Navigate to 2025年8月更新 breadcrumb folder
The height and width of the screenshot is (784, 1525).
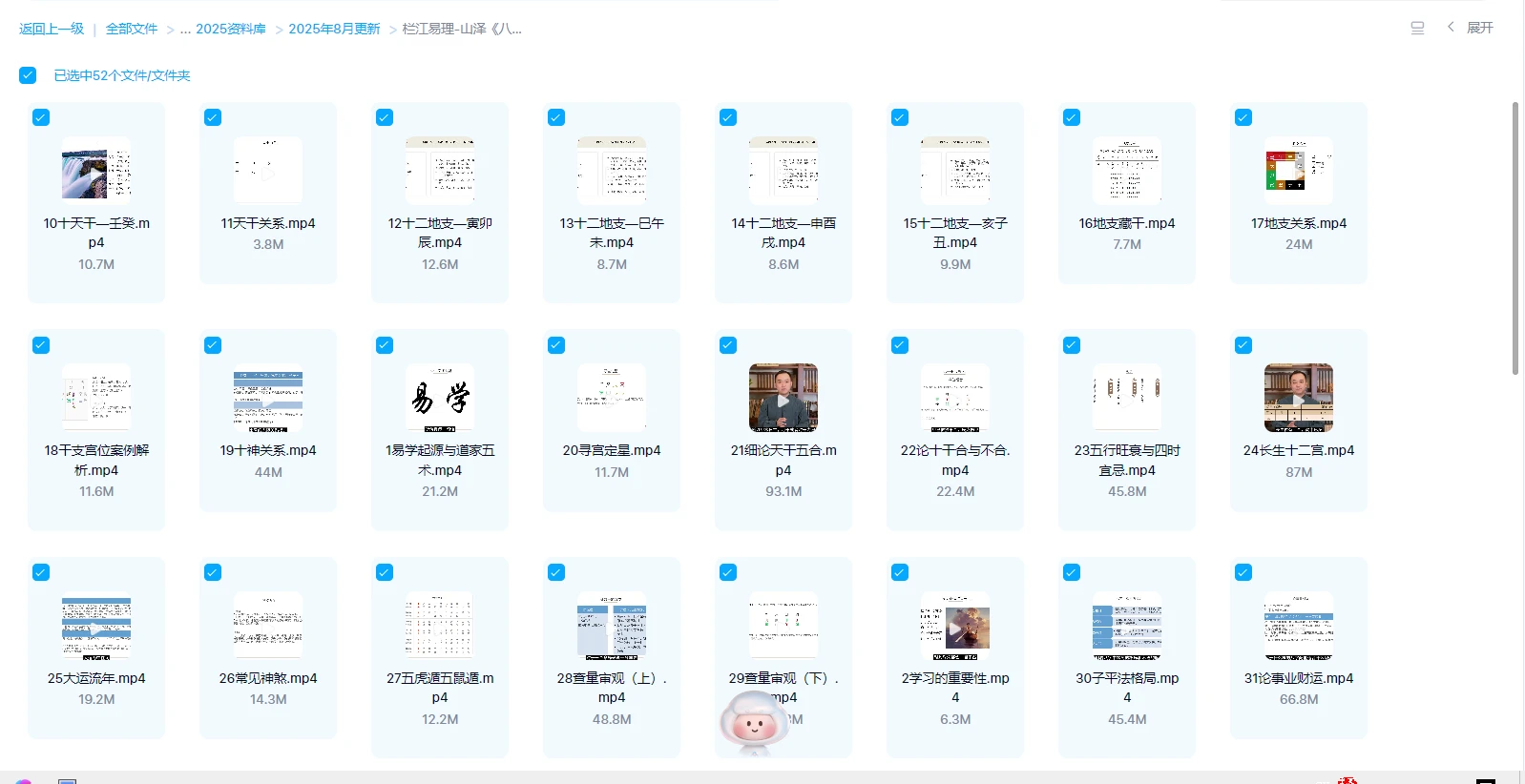pos(334,30)
